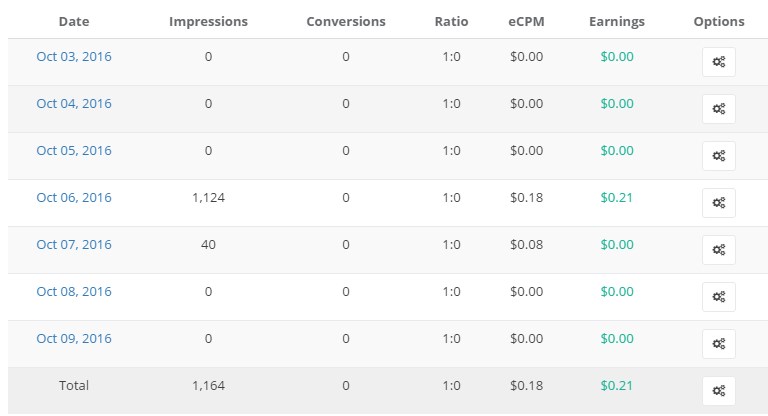Image resolution: width=768 pixels, height=416 pixels.
Task: Open options gear for Oct 06, 2016
Action: (x=718, y=203)
